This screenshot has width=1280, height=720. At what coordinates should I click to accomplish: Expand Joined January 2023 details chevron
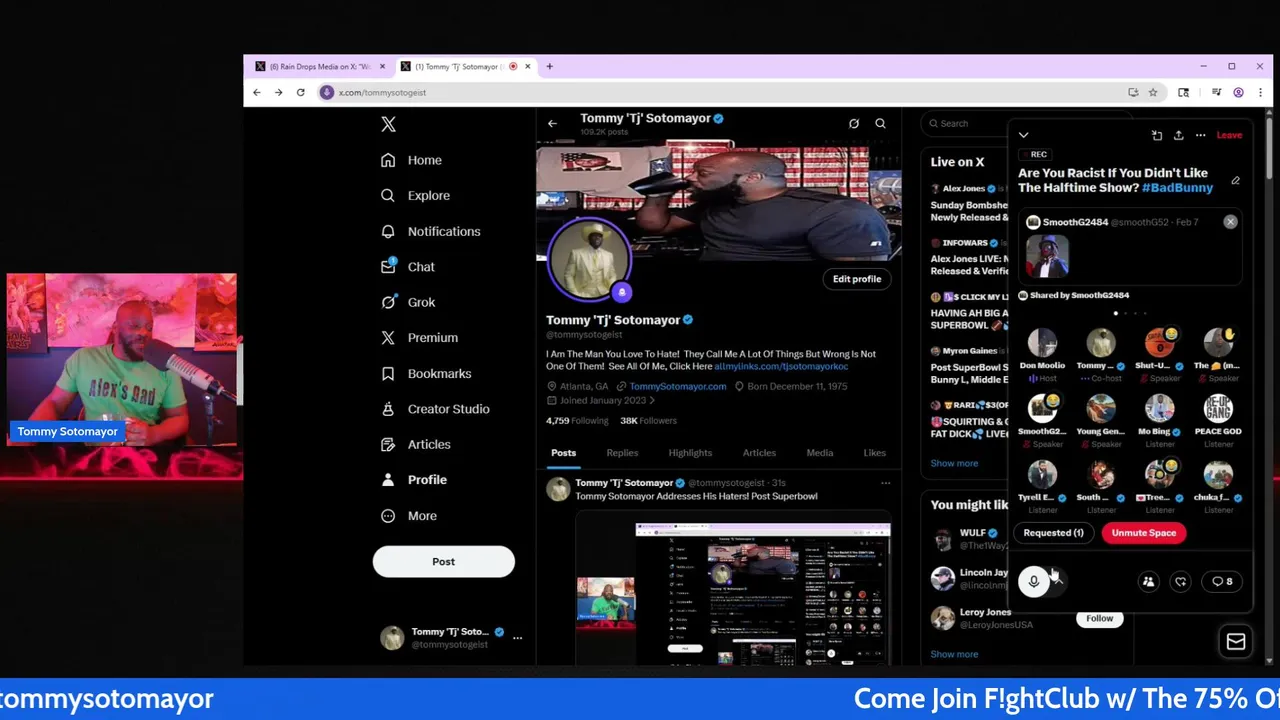[x=652, y=401]
